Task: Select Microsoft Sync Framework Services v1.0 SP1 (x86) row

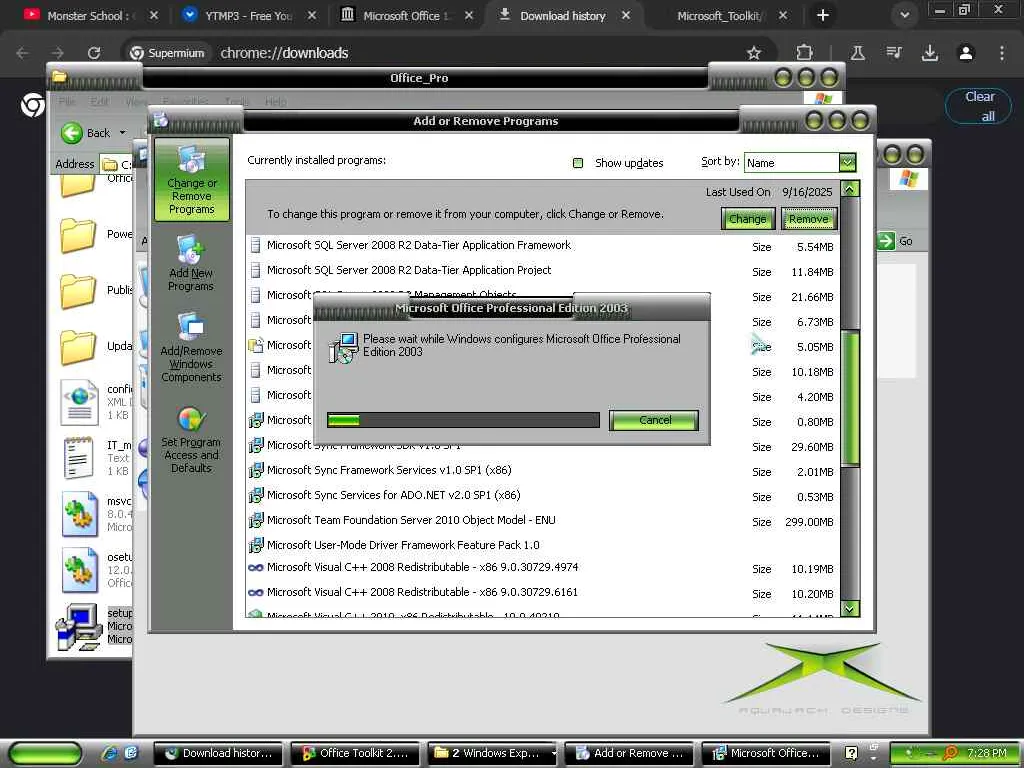Action: point(542,470)
